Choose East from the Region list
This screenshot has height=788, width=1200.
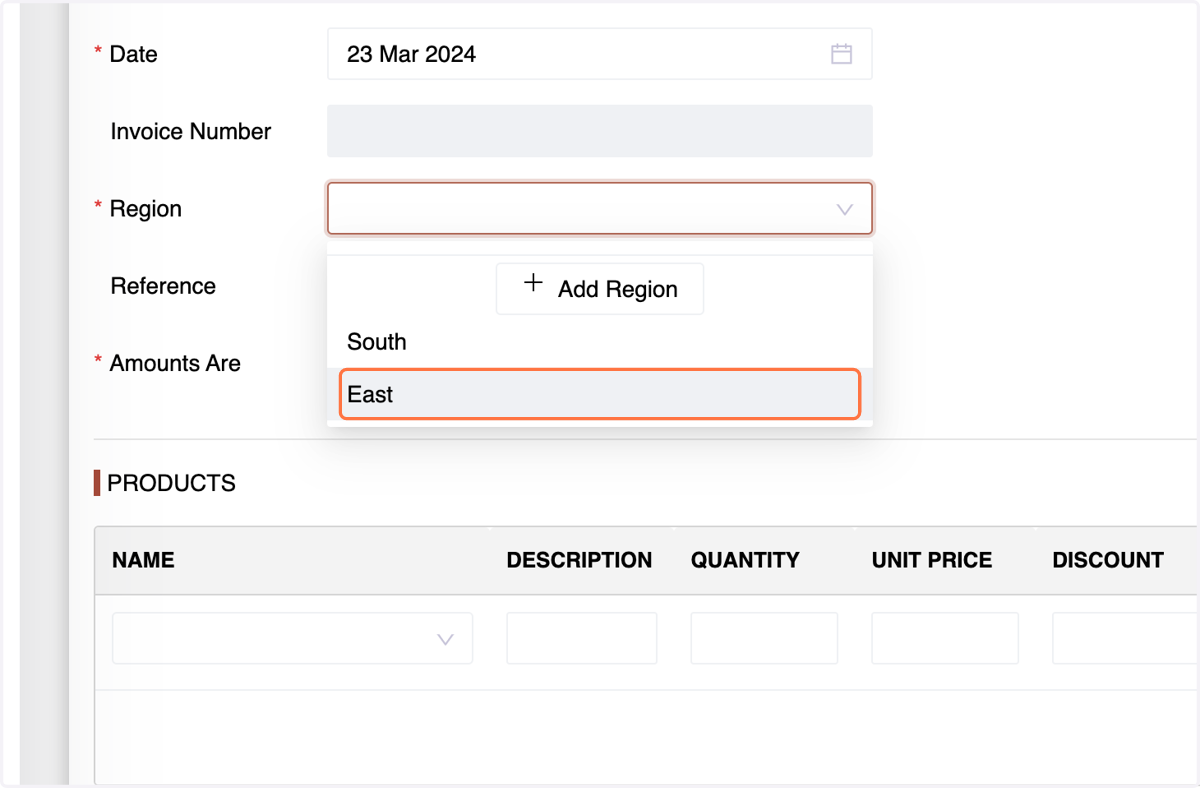coord(599,394)
